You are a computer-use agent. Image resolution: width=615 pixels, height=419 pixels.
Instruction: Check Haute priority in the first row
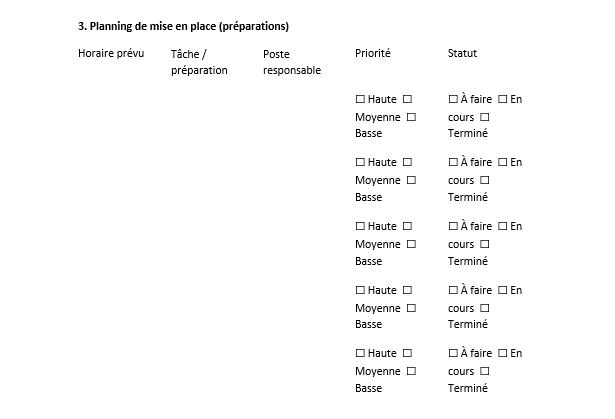click(x=361, y=99)
